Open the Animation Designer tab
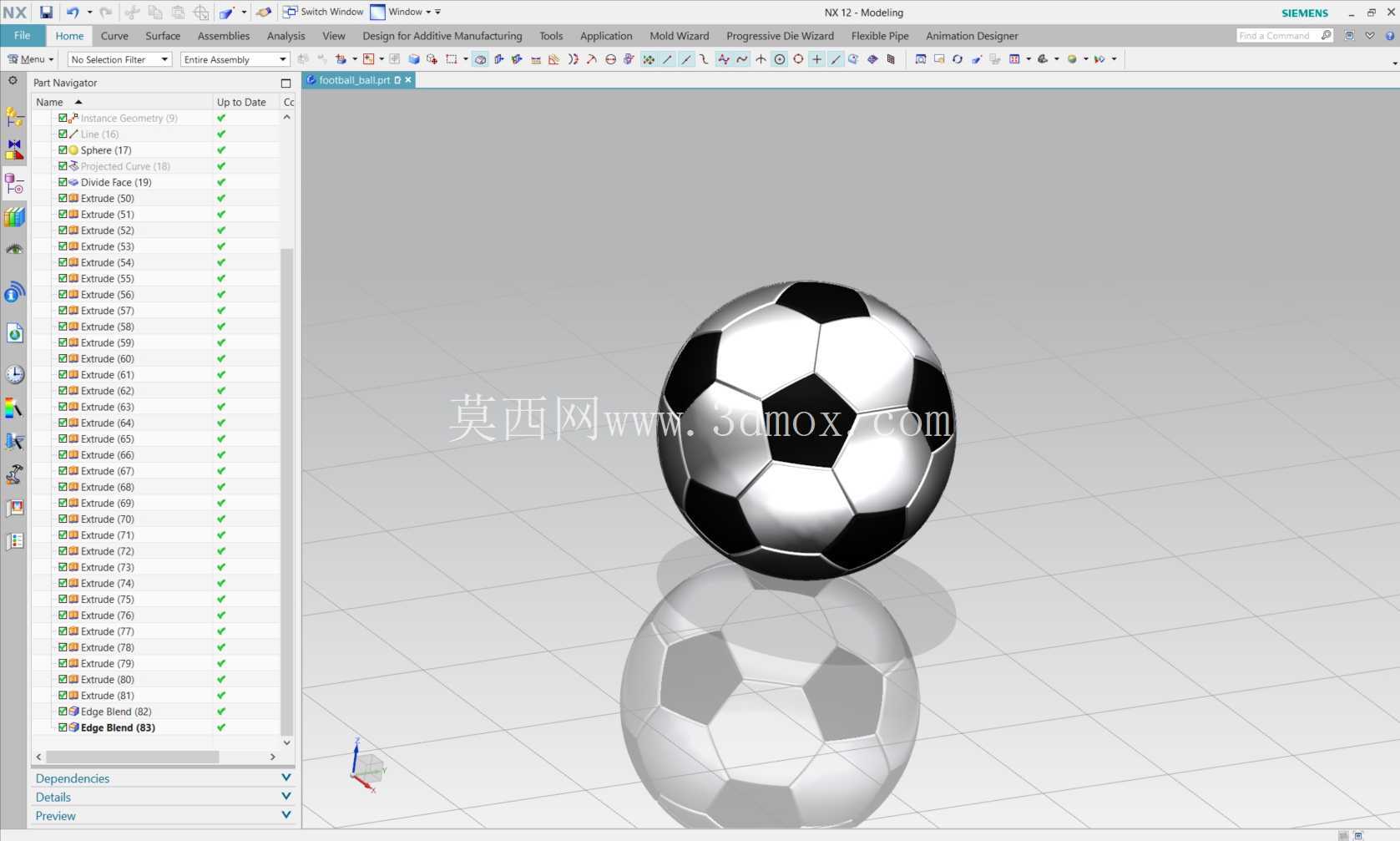Image resolution: width=1400 pixels, height=841 pixels. (972, 36)
